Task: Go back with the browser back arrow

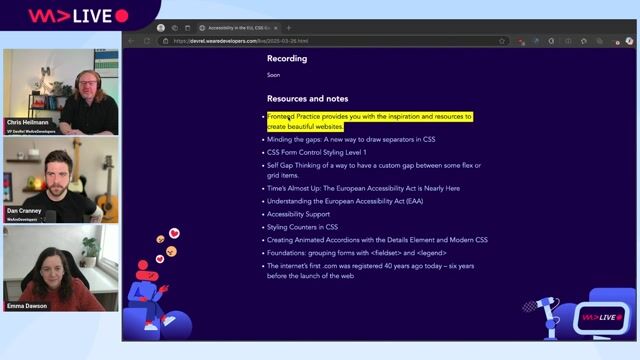Action: pos(131,41)
